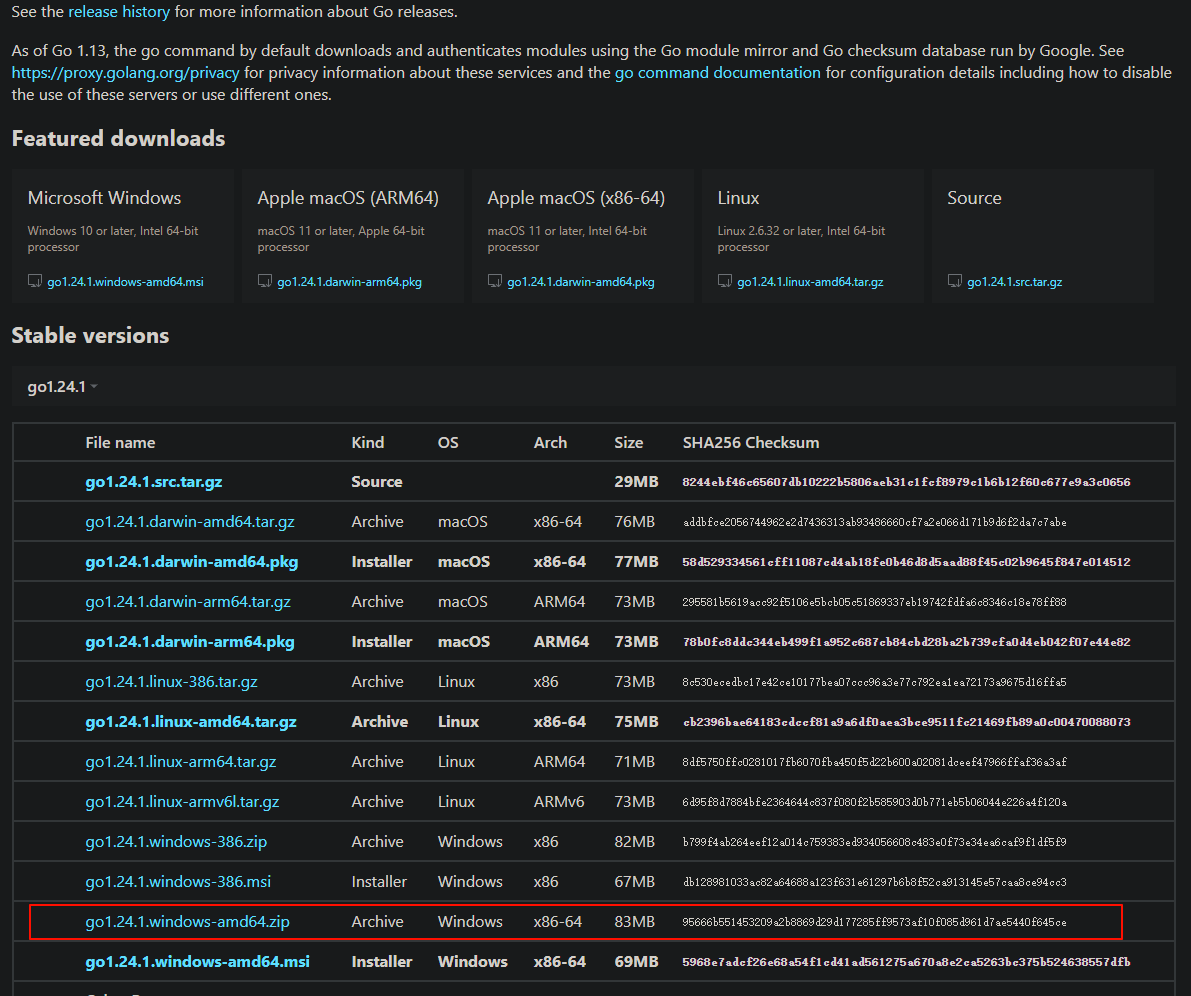Click go1.24.1.darwin-amd64.pkg in the table
This screenshot has height=996, width=1191.
click(191, 561)
